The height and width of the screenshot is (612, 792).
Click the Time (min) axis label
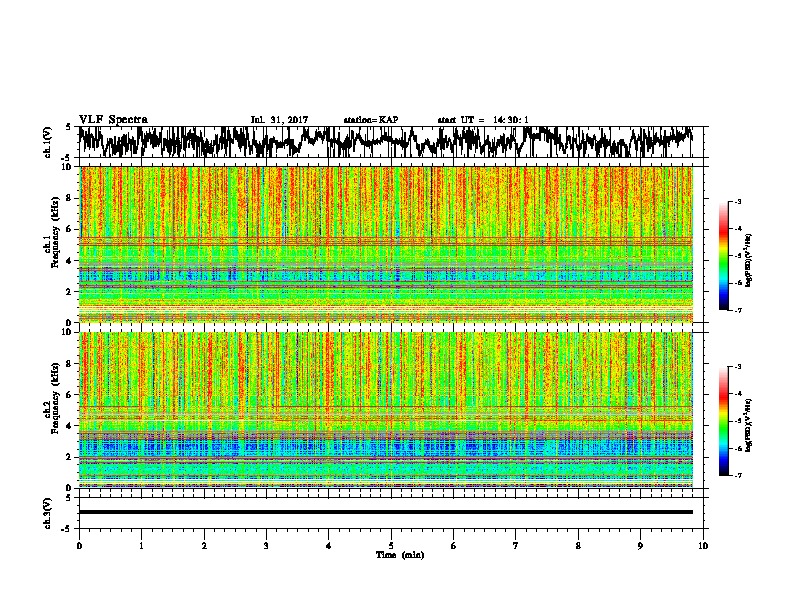click(400, 555)
